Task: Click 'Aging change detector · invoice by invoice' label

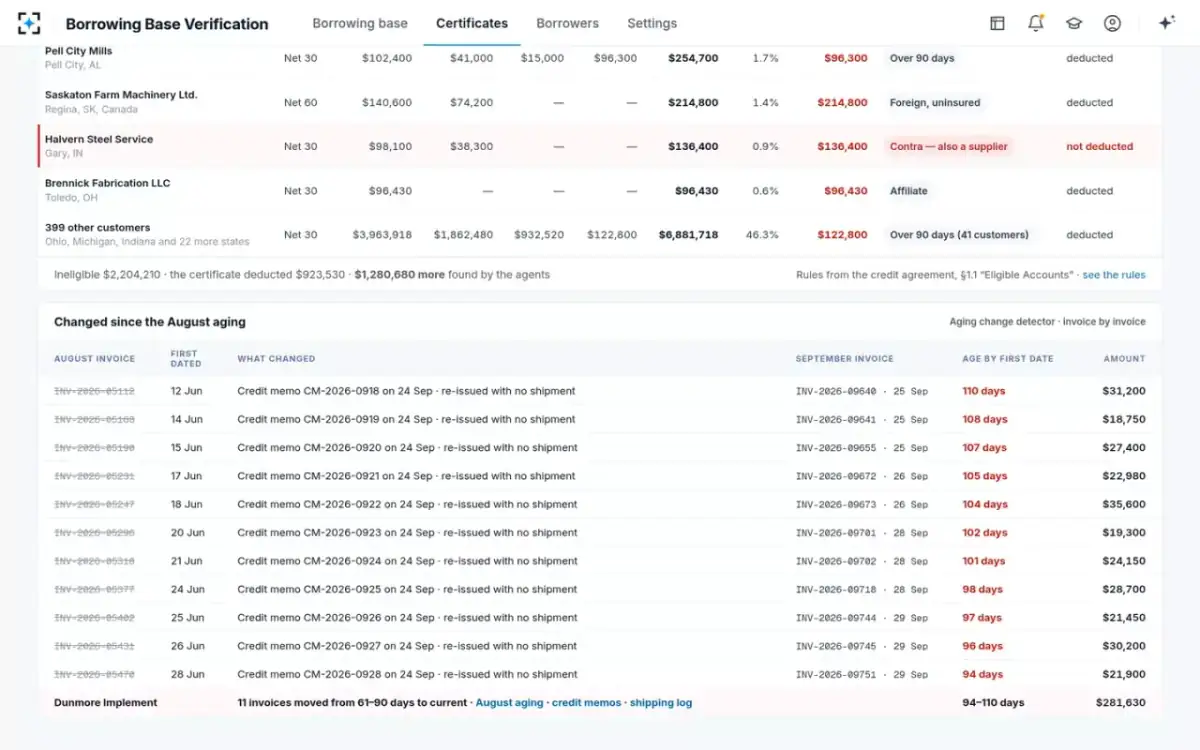Action: tap(1048, 322)
